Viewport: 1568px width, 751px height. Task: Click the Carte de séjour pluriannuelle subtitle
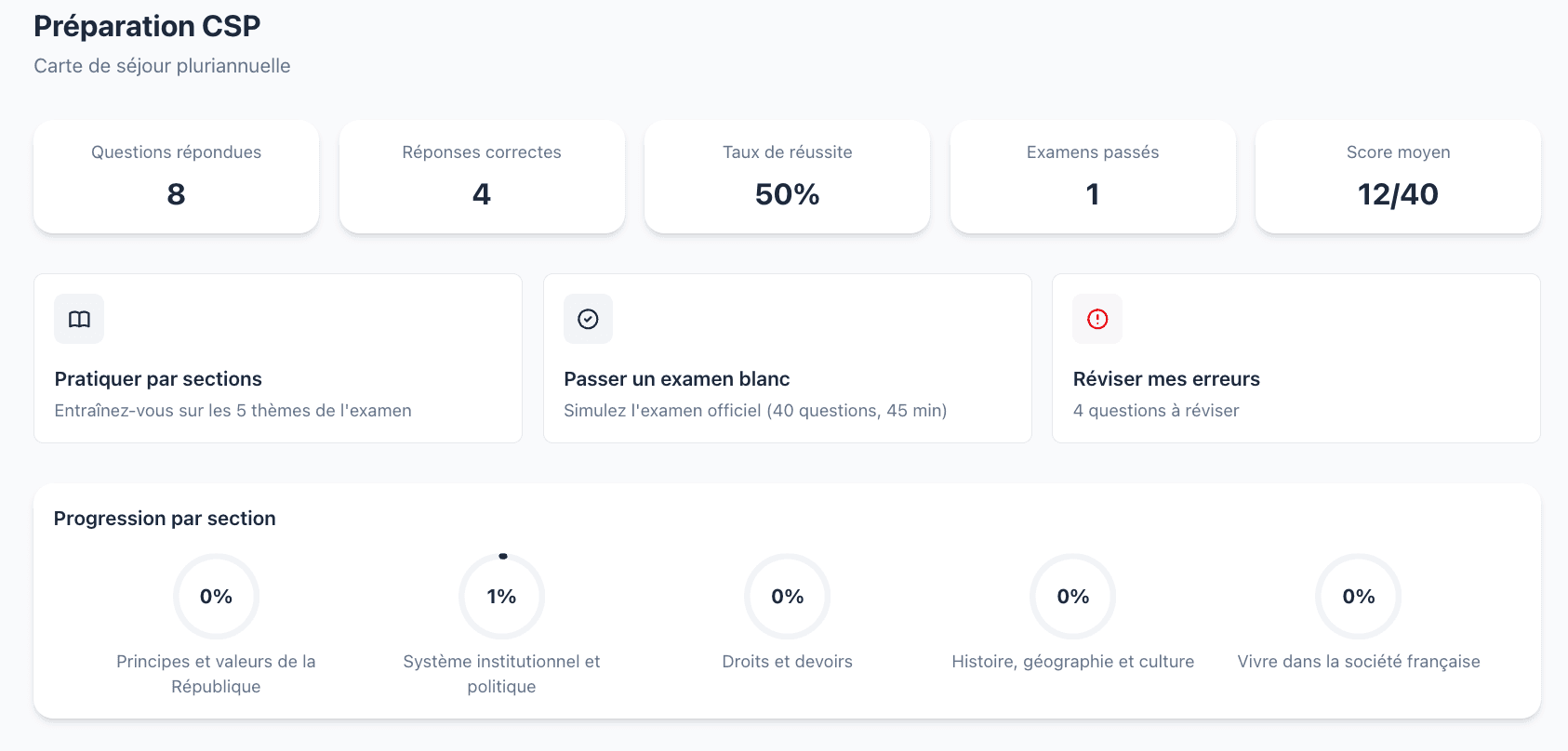[x=161, y=65]
